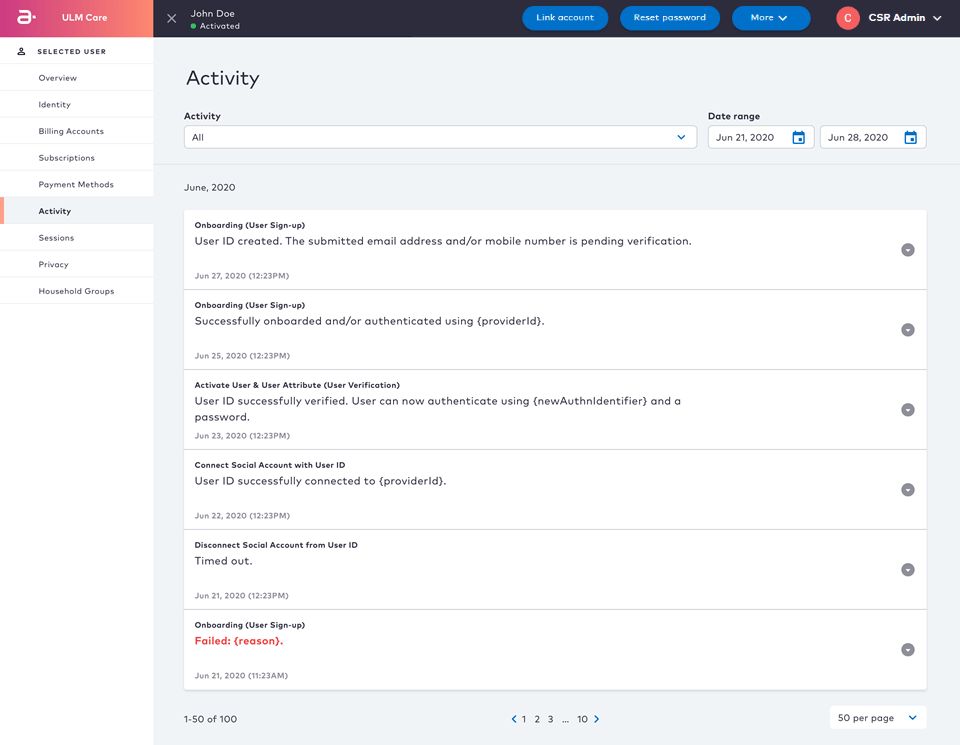Image resolution: width=960 pixels, height=745 pixels.
Task: Go to page 10
Action: (x=582, y=719)
